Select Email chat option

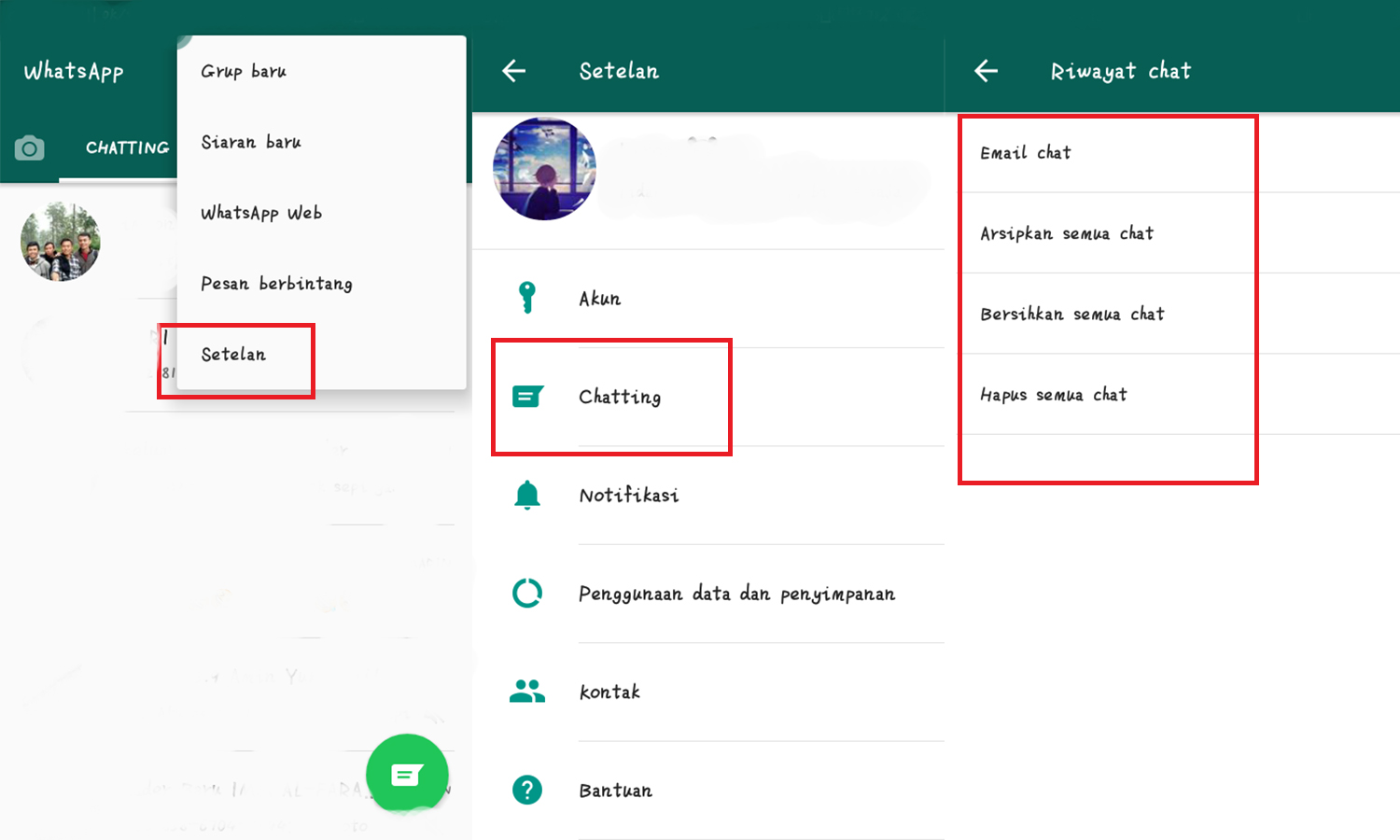[1172, 153]
